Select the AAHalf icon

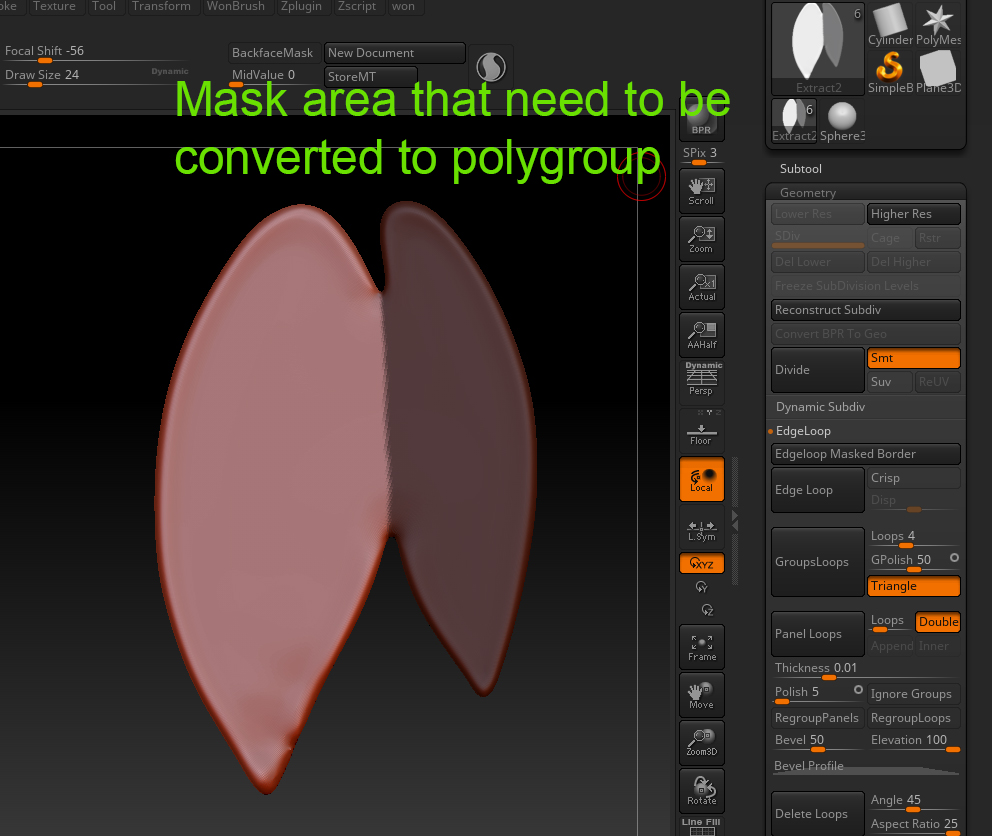tap(701, 335)
